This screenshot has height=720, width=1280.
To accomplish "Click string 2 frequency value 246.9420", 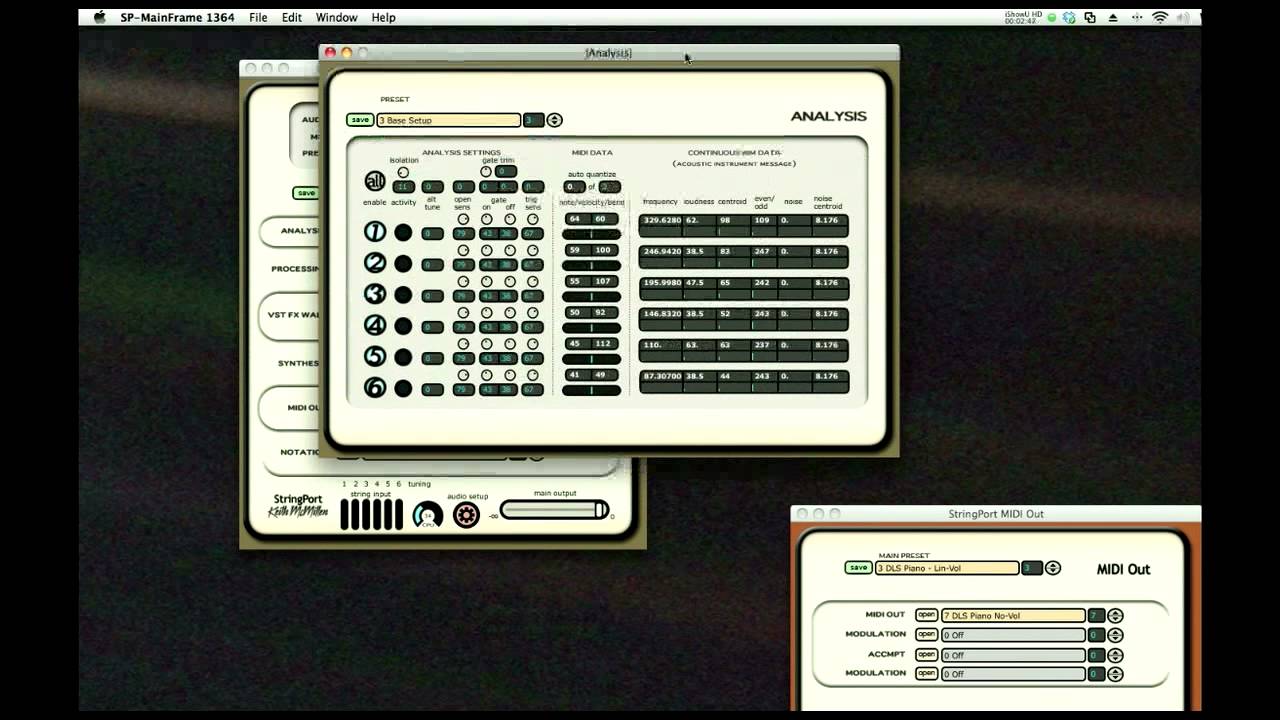I will [x=662, y=251].
